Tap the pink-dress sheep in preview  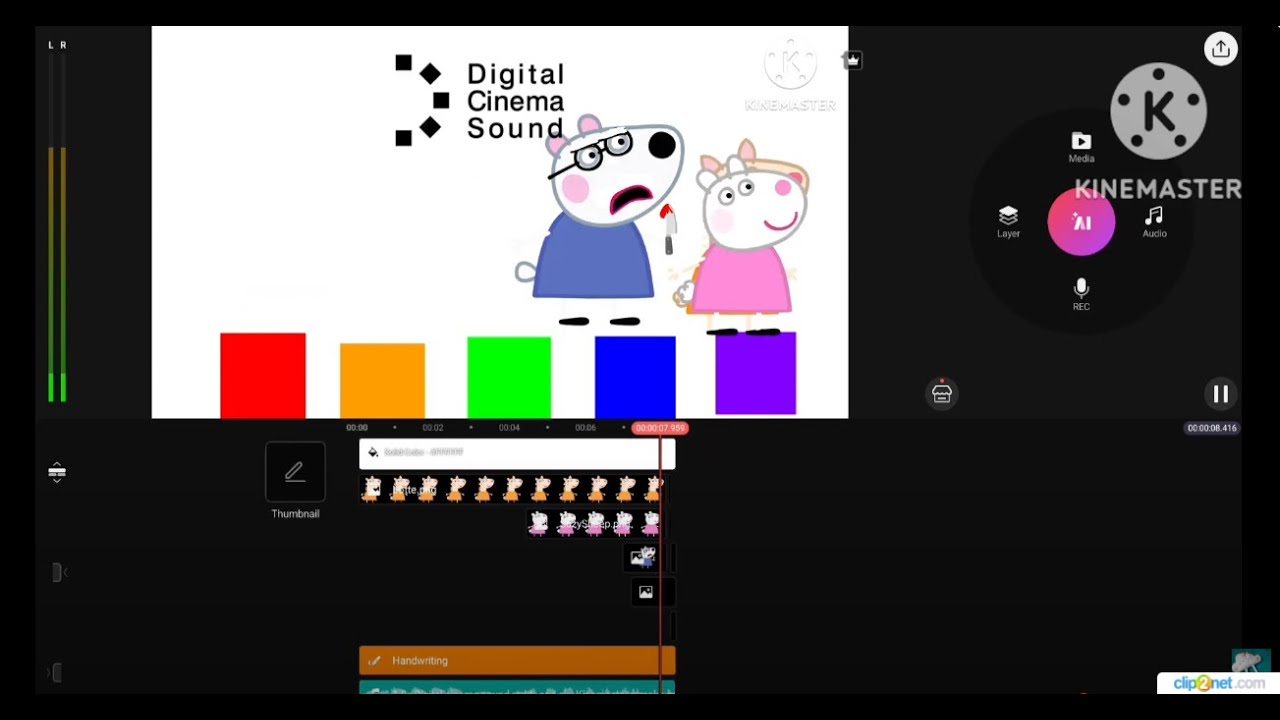(x=748, y=238)
